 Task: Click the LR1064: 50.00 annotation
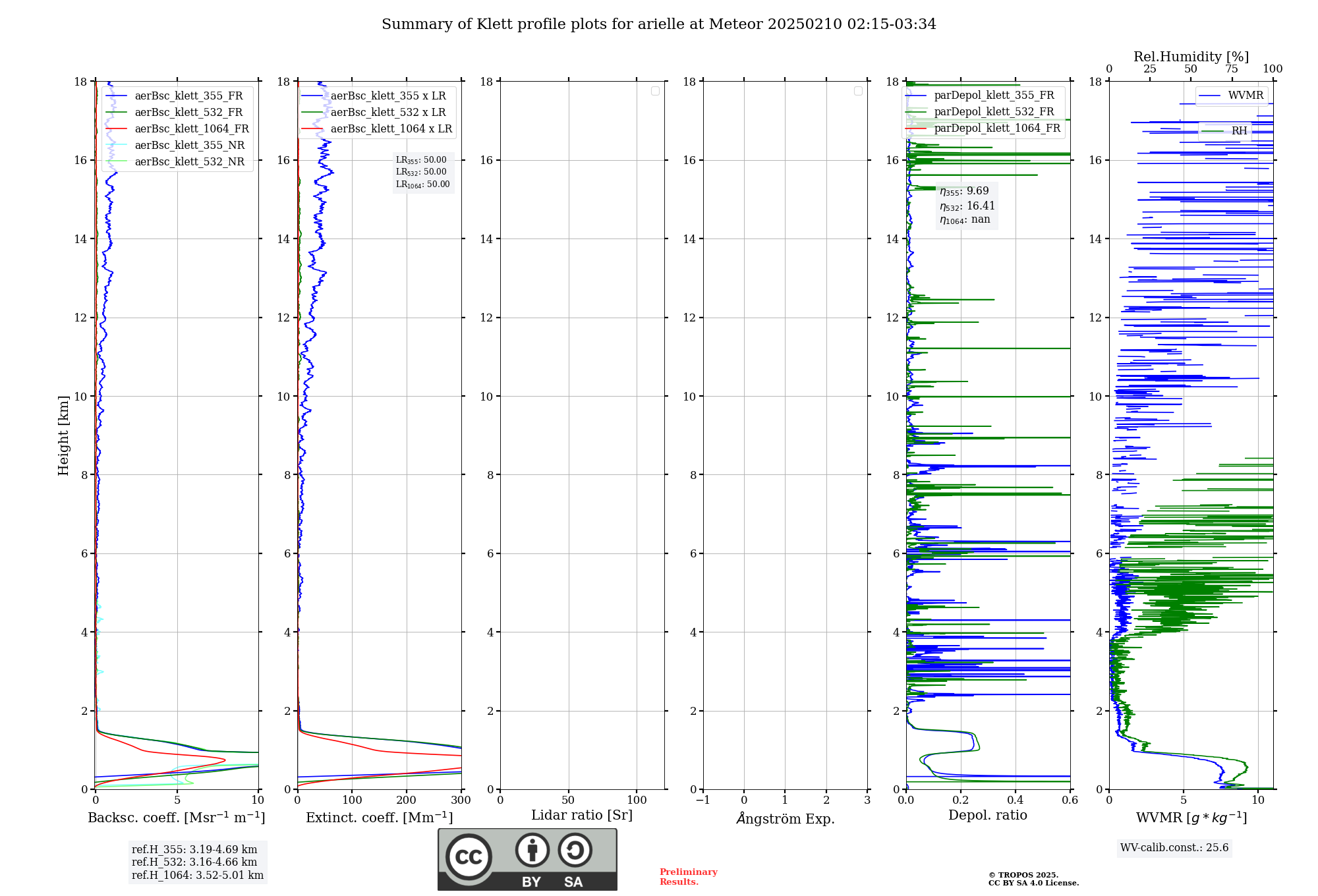(423, 184)
